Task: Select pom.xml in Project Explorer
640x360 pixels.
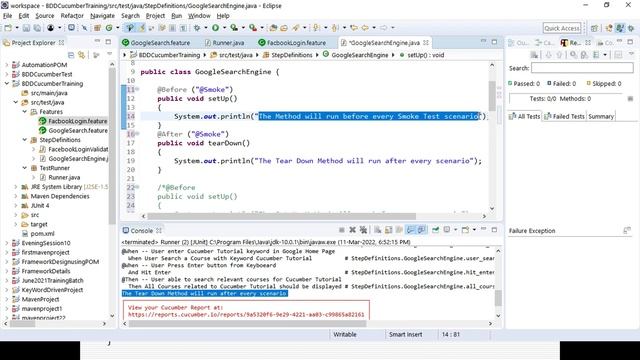Action: pyautogui.click(x=42, y=234)
